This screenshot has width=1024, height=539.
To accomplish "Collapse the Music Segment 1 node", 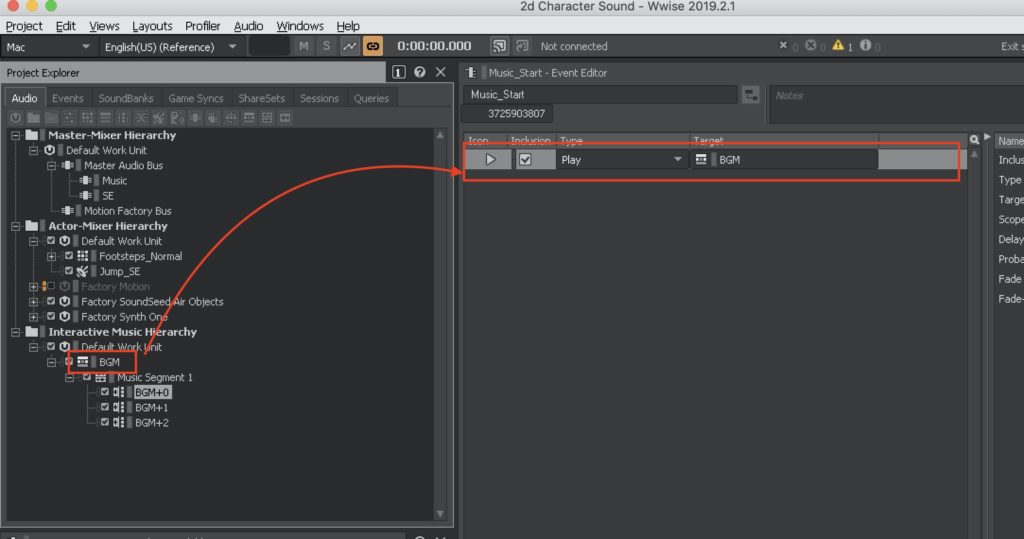I will click(70, 378).
